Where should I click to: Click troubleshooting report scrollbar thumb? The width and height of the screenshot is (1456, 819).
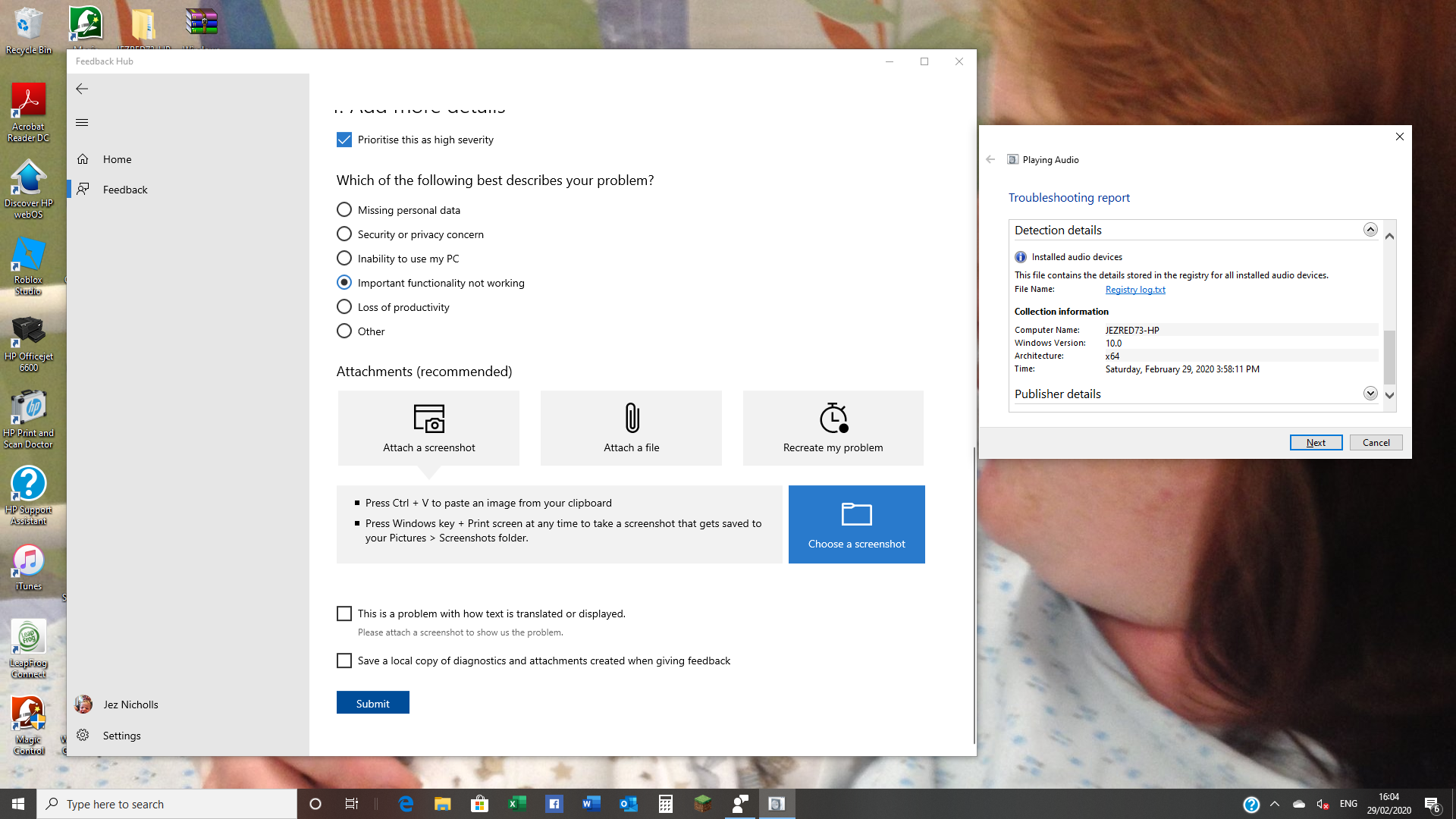point(1389,357)
